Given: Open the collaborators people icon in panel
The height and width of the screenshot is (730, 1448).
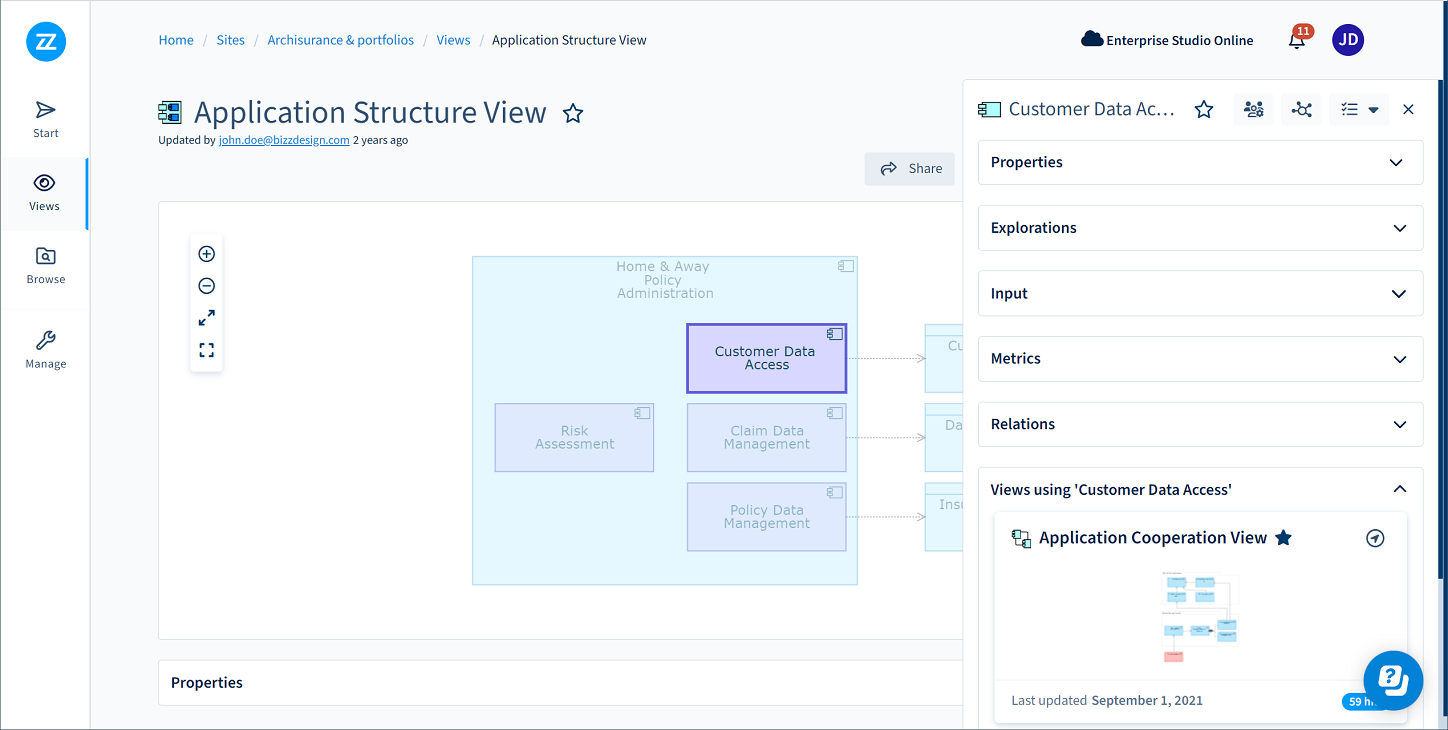Looking at the screenshot, I should pyautogui.click(x=1254, y=110).
